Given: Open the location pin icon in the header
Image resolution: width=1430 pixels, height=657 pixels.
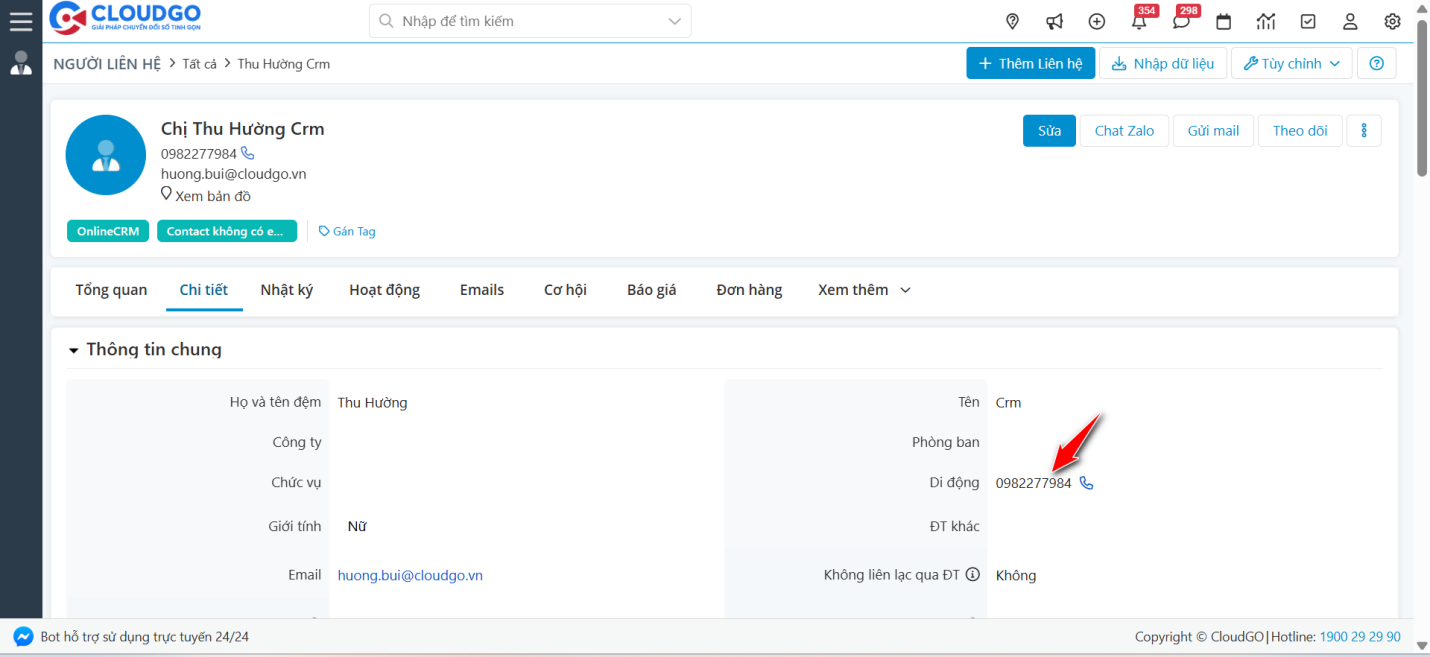Looking at the screenshot, I should (x=1012, y=21).
